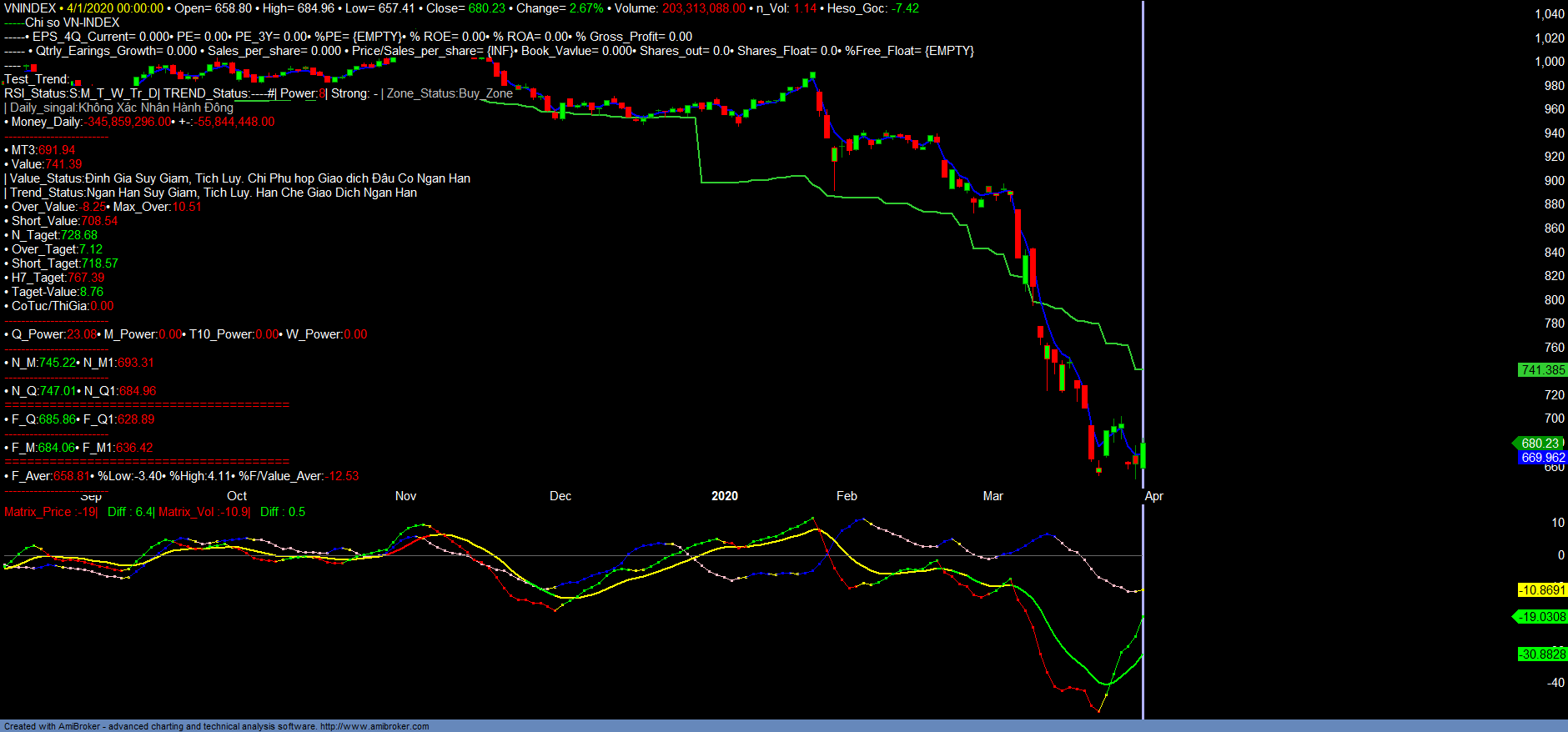Click the green 741.385 price label
The image size is (1568, 732).
pyautogui.click(x=1542, y=370)
